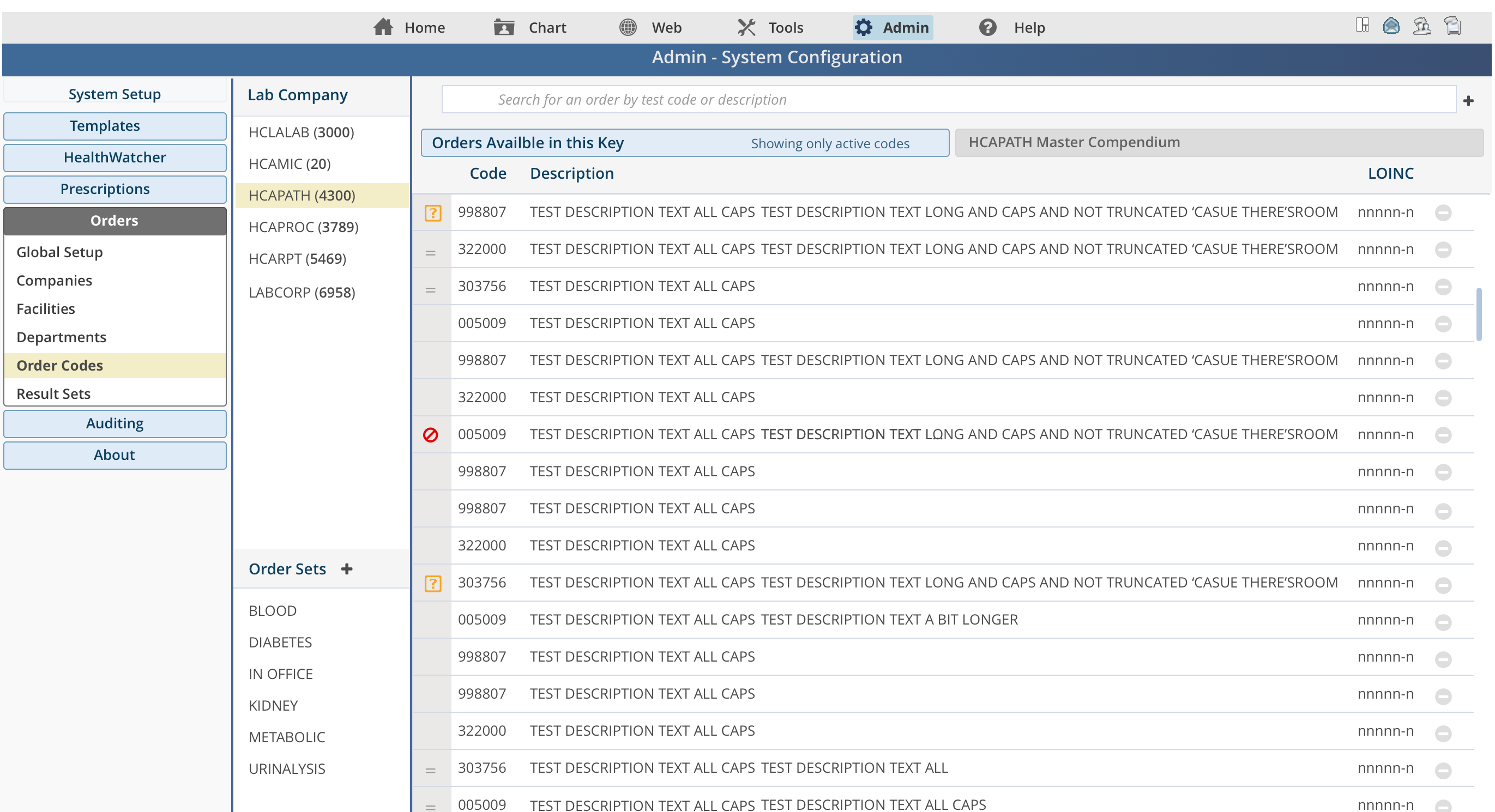The image size is (1495, 812).
Task: Click the open envelope mail icon
Action: coord(1391,26)
